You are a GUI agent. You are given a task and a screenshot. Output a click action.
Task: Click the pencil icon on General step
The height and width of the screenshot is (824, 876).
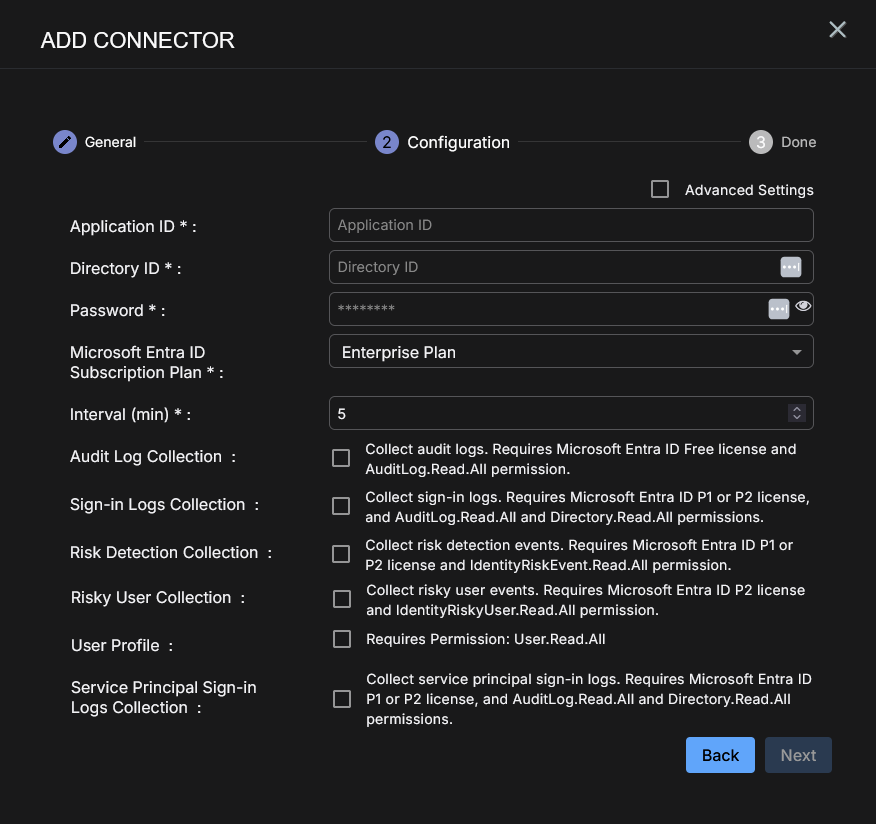coord(65,142)
